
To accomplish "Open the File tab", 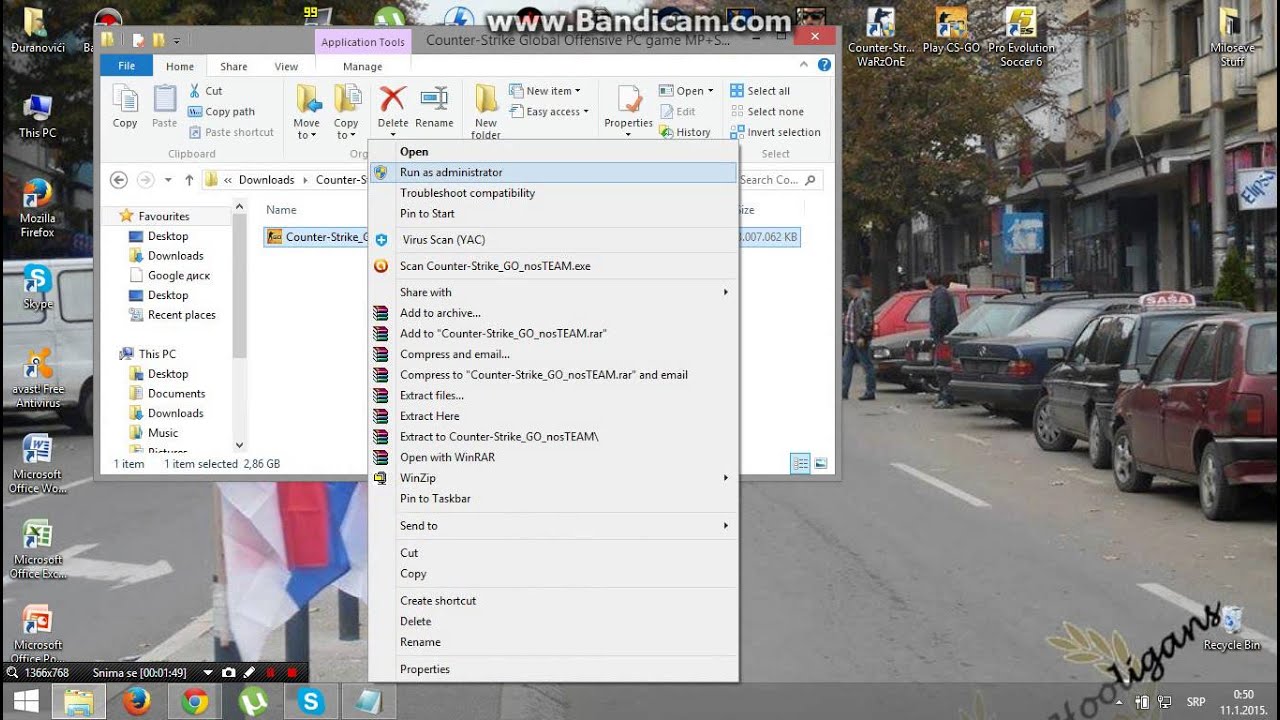I will [x=127, y=66].
